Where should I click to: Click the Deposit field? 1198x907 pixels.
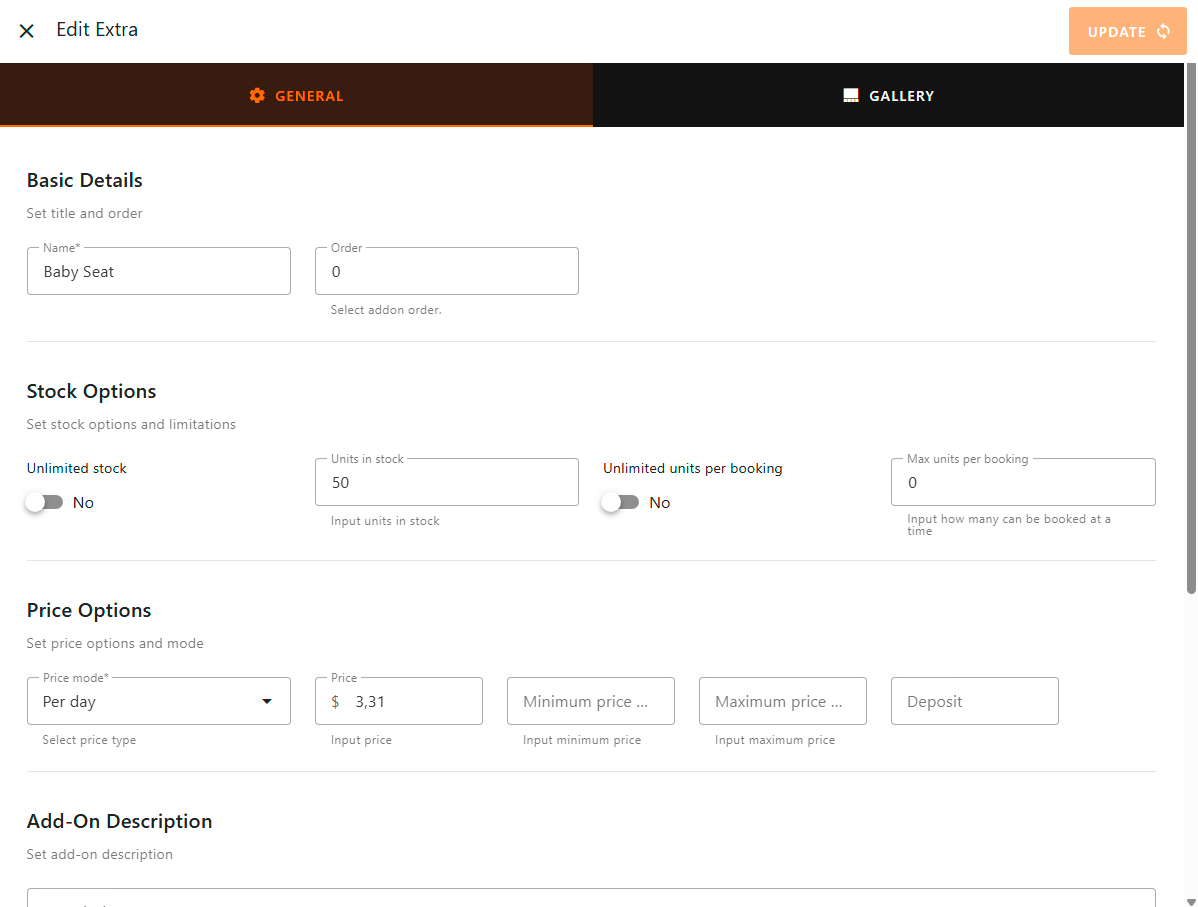pos(975,701)
